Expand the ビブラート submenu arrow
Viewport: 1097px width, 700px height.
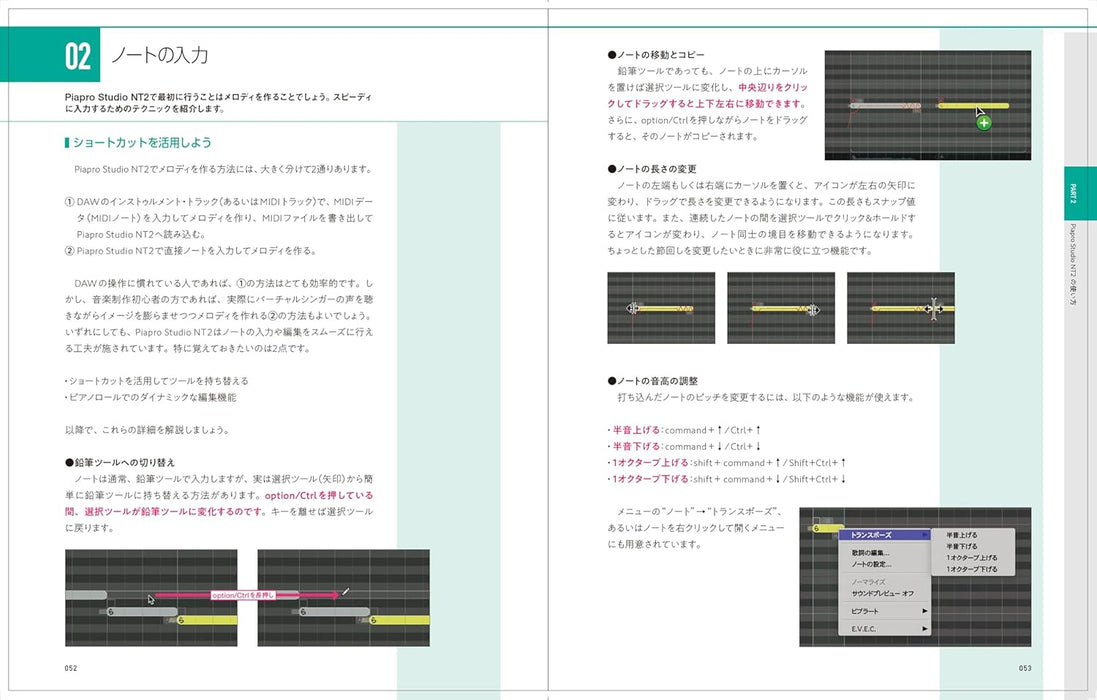pyautogui.click(x=925, y=611)
